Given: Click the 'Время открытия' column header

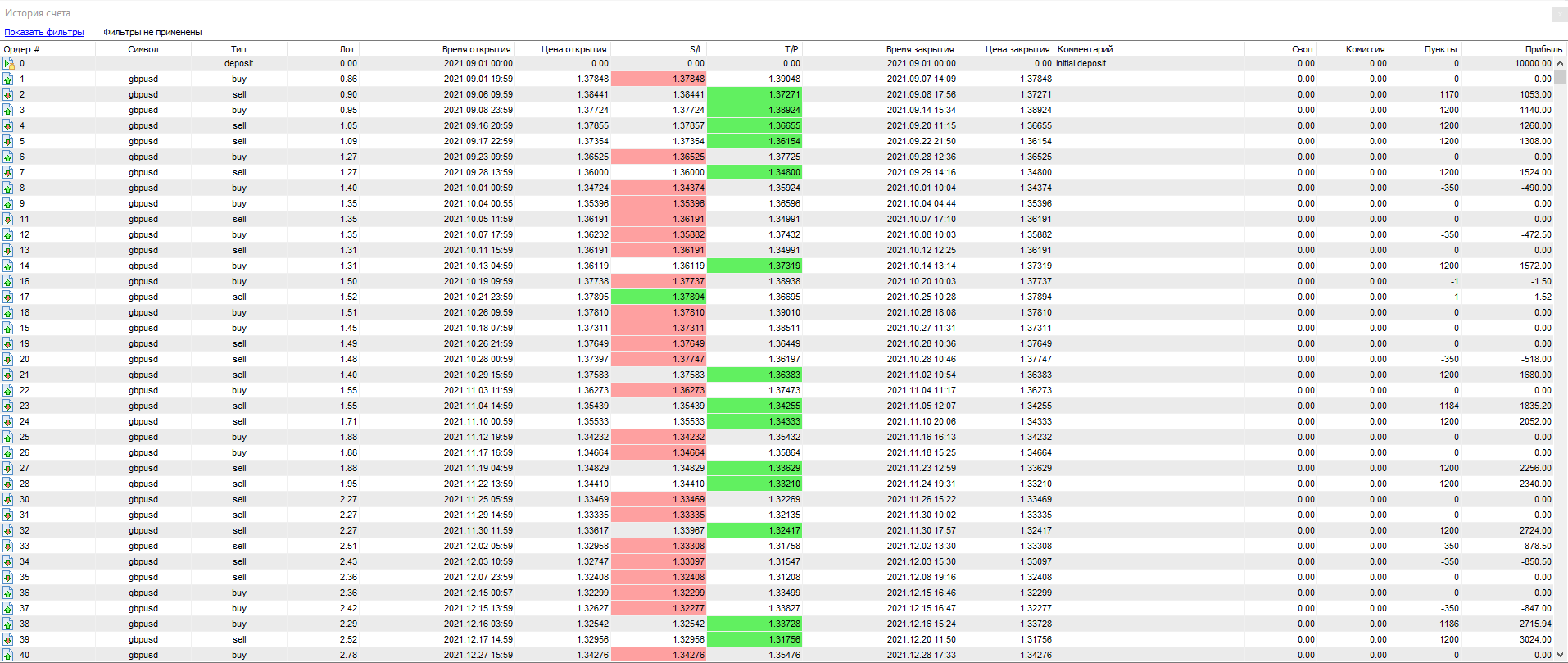Looking at the screenshot, I should [x=476, y=49].
